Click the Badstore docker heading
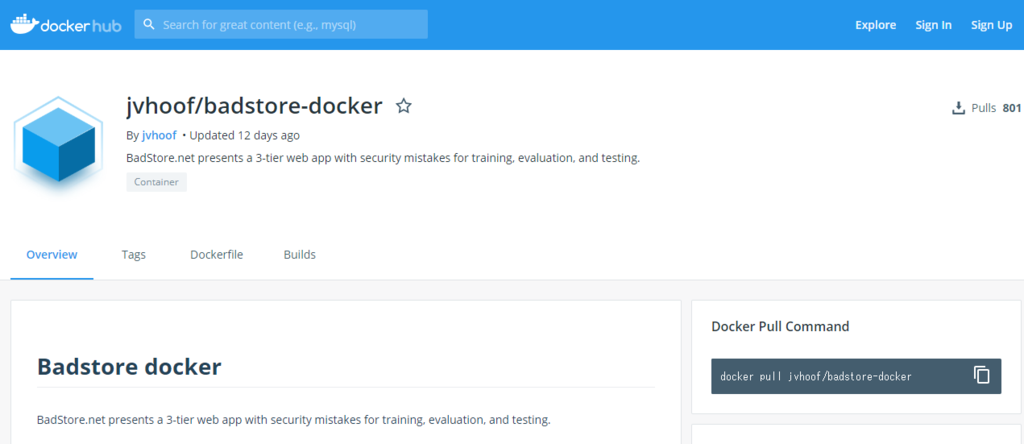 [129, 366]
